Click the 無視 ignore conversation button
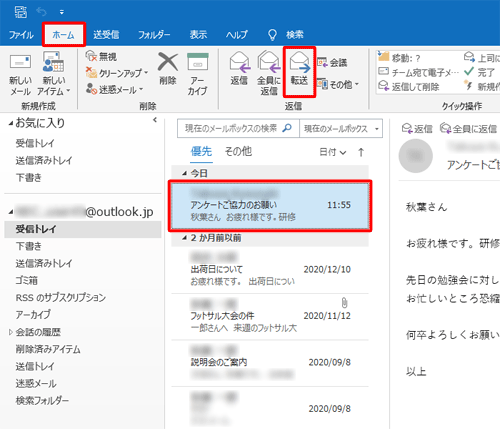 [101, 56]
